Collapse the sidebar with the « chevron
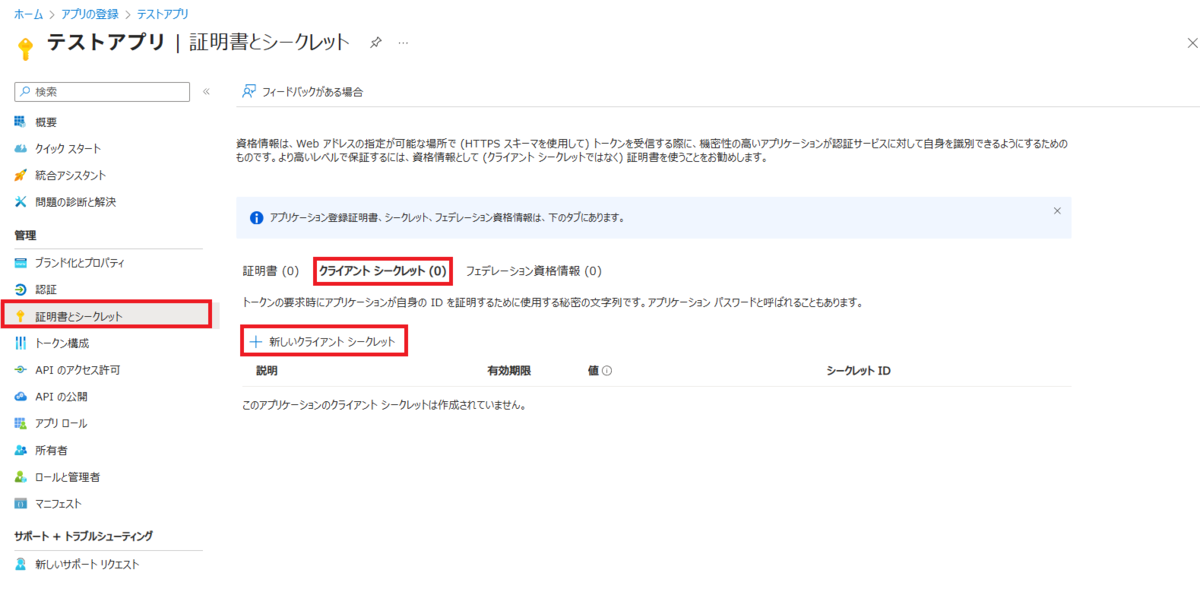The height and width of the screenshot is (614, 1200). pos(206,91)
